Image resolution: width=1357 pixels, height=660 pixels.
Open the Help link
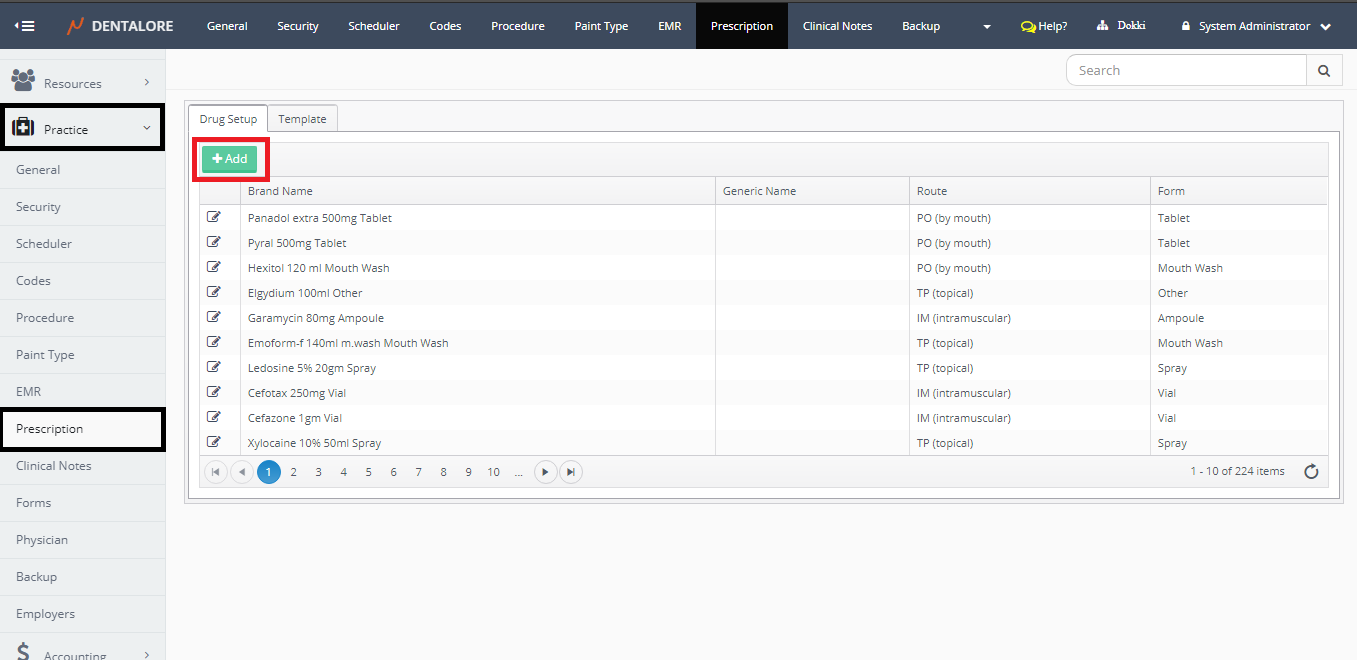click(1044, 26)
